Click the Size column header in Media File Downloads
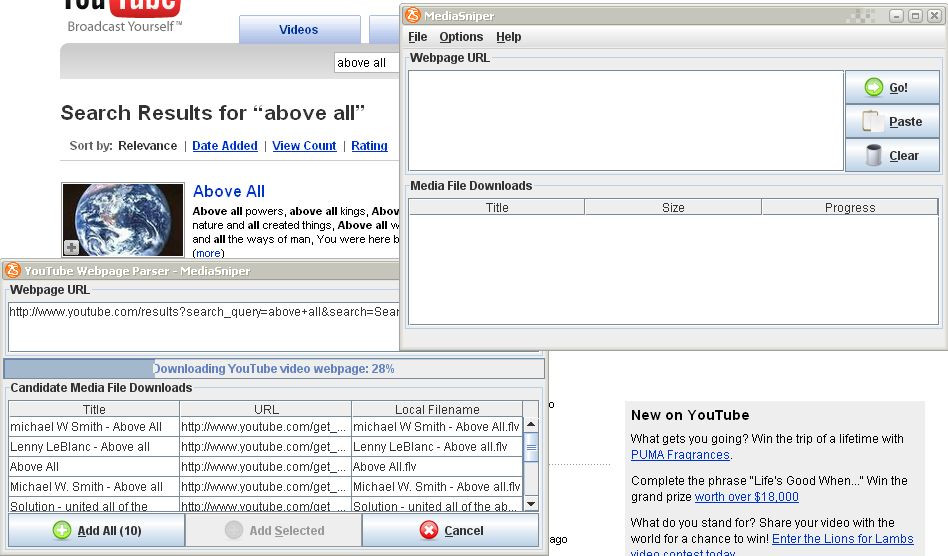The image size is (948, 556). click(673, 207)
